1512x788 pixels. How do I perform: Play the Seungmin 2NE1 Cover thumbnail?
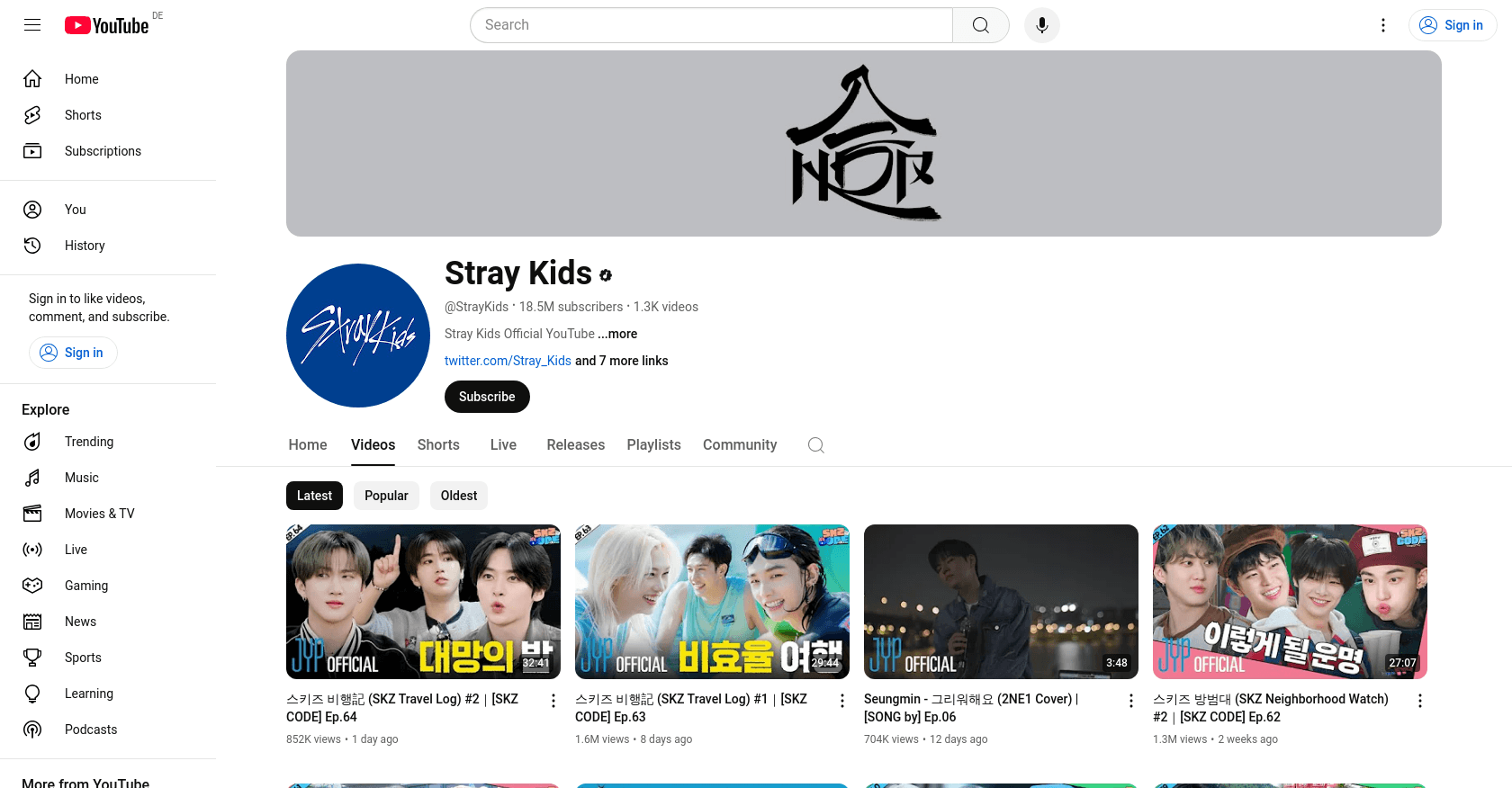point(1001,601)
